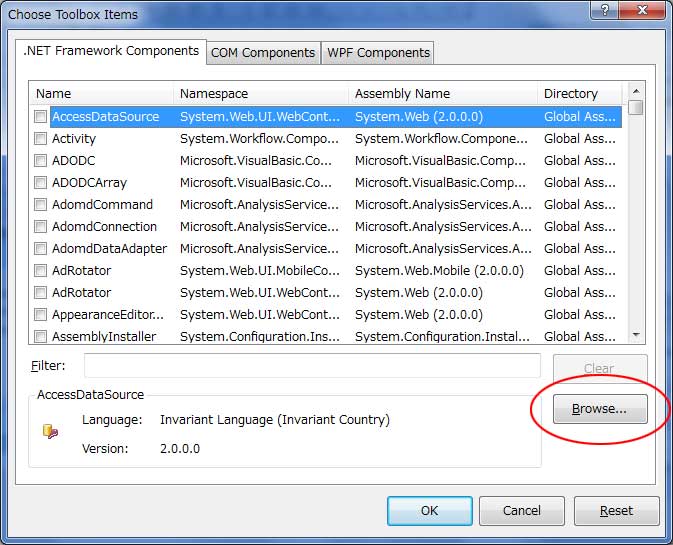
Task: Select the AdomdCommand row name
Action: point(102,205)
